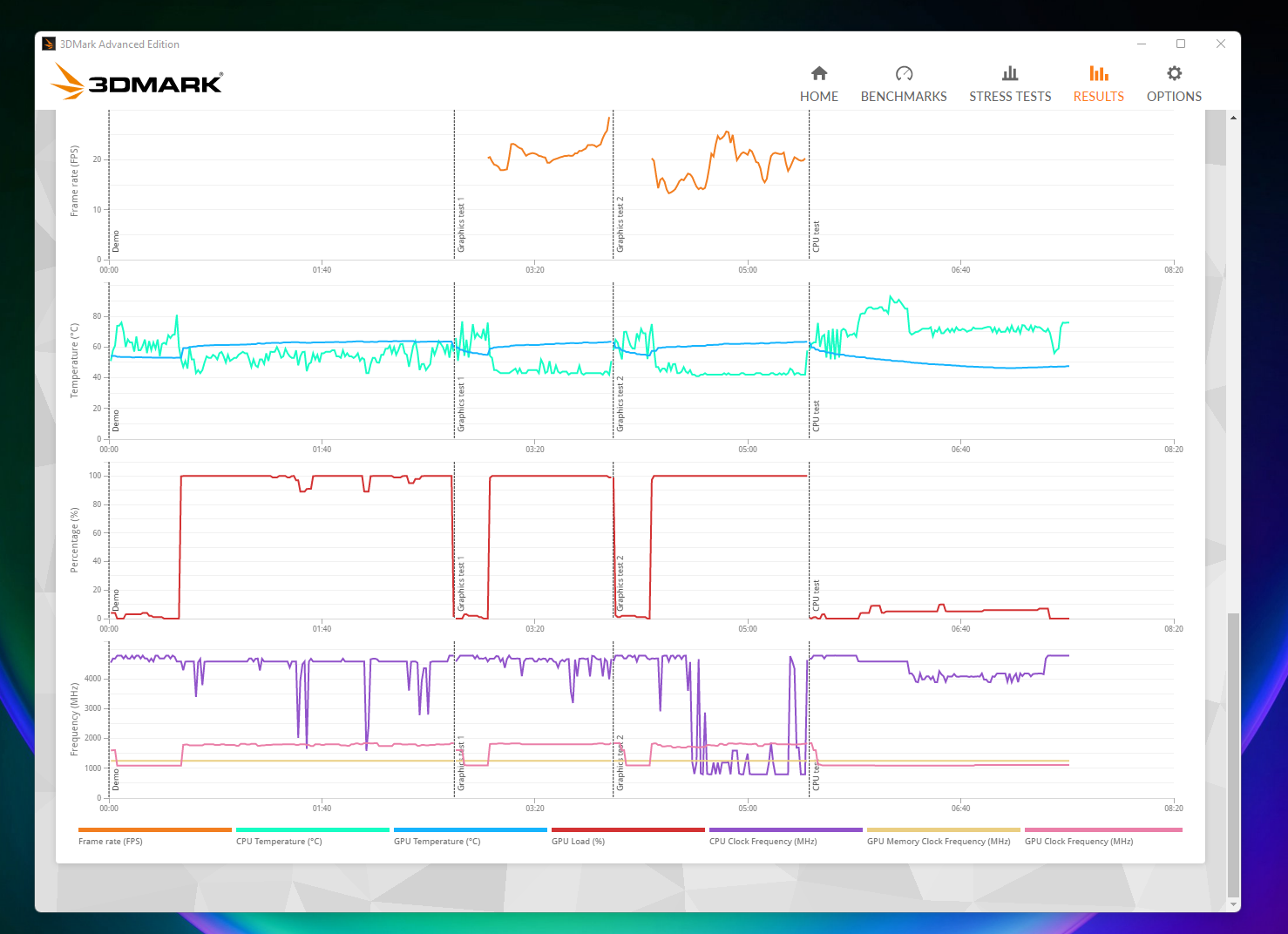1288x934 pixels.
Task: Open the STRESS TESTS bar chart icon
Action: (1010, 73)
